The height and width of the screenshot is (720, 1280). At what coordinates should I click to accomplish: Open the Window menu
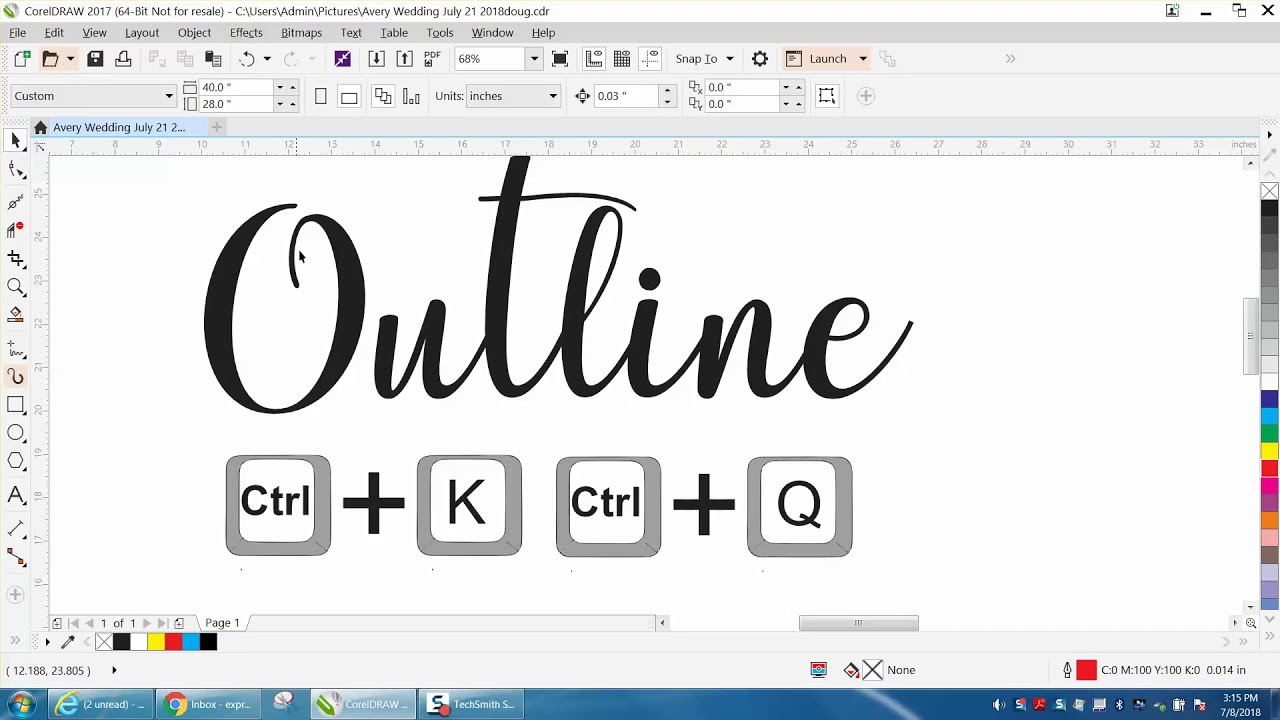pos(492,33)
